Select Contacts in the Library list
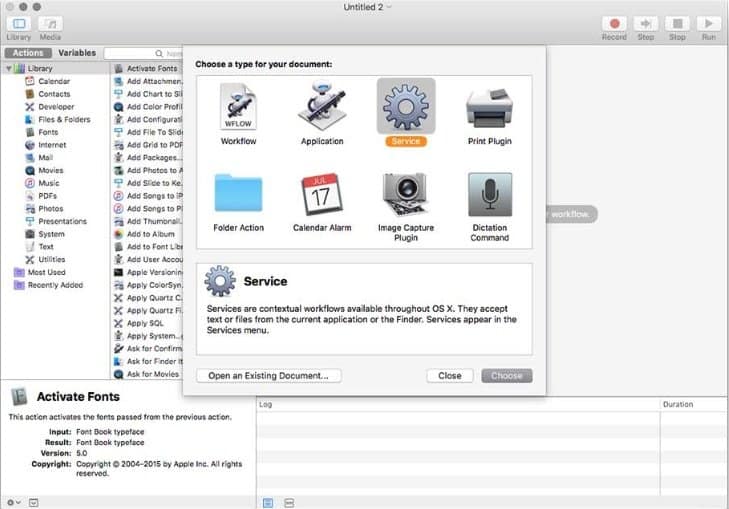 click(54, 94)
